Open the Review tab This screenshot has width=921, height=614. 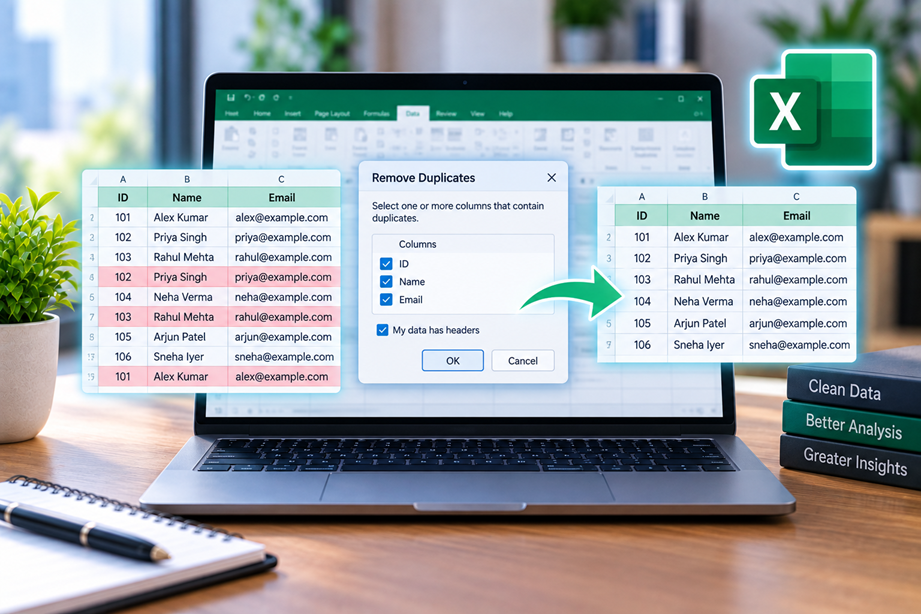(x=446, y=113)
